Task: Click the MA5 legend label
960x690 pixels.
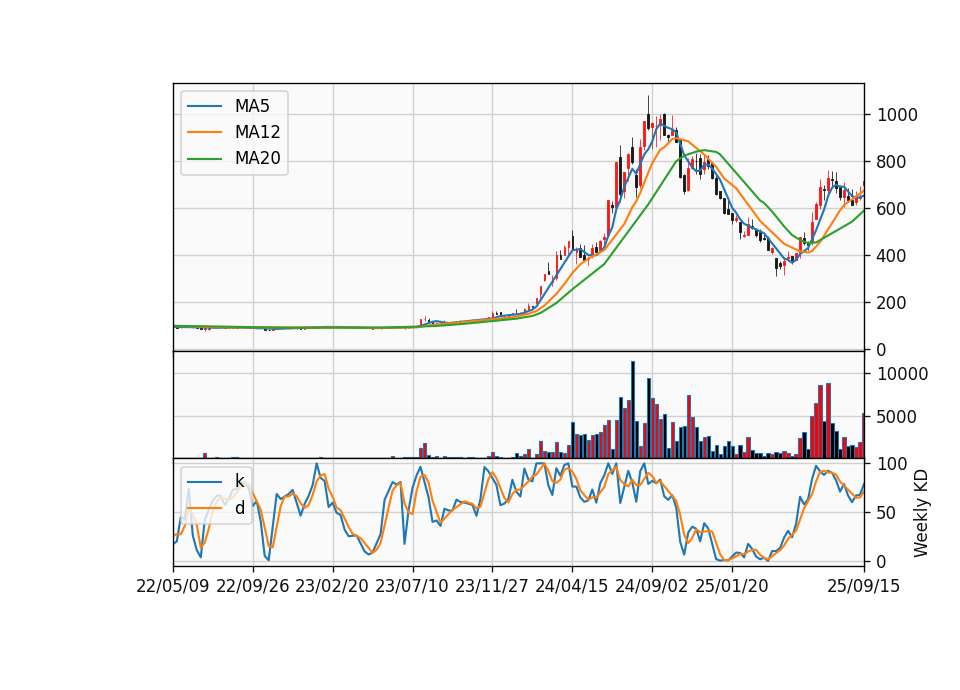Action: click(252, 106)
